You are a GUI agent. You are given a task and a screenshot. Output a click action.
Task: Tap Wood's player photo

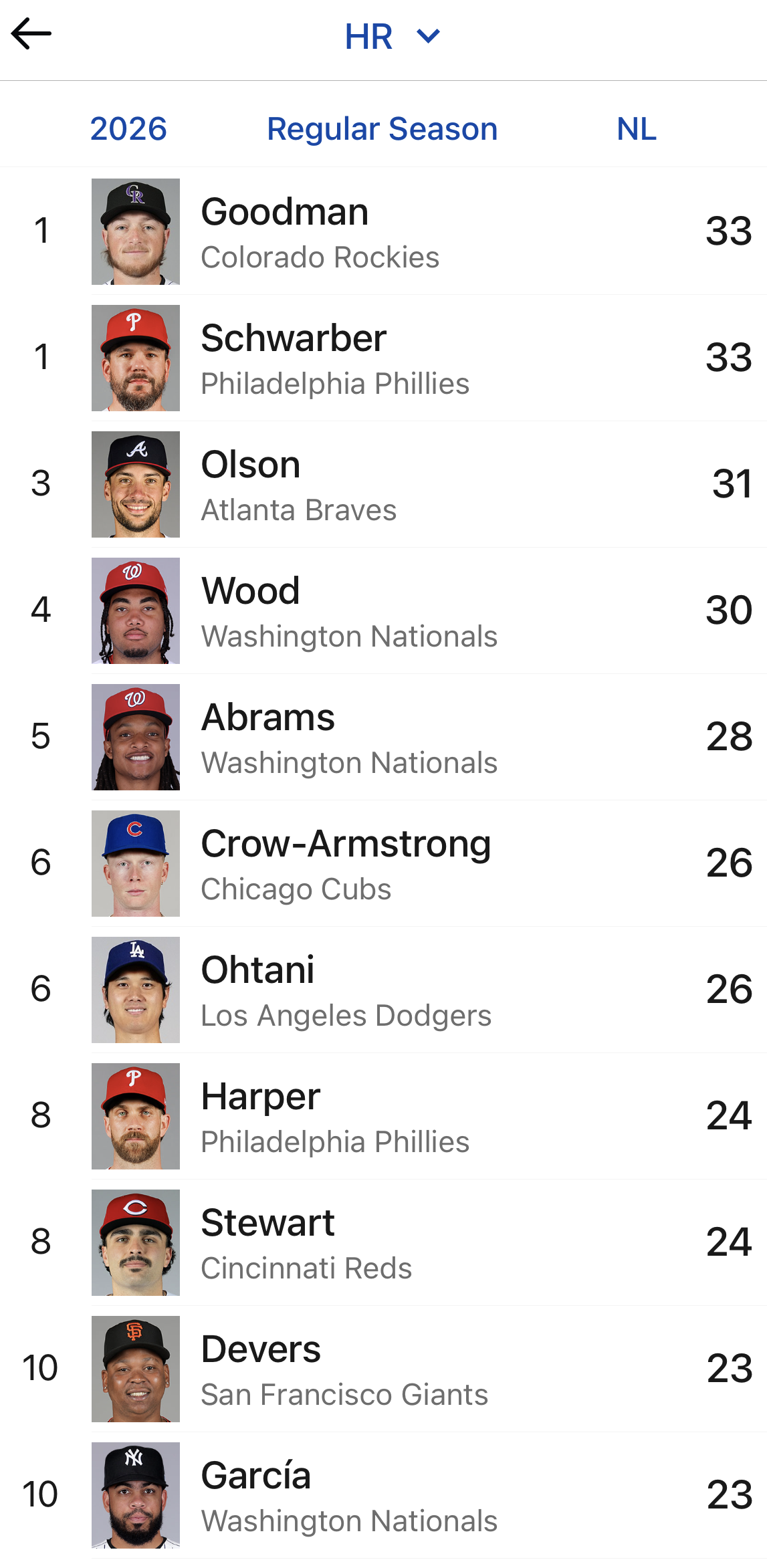click(136, 610)
